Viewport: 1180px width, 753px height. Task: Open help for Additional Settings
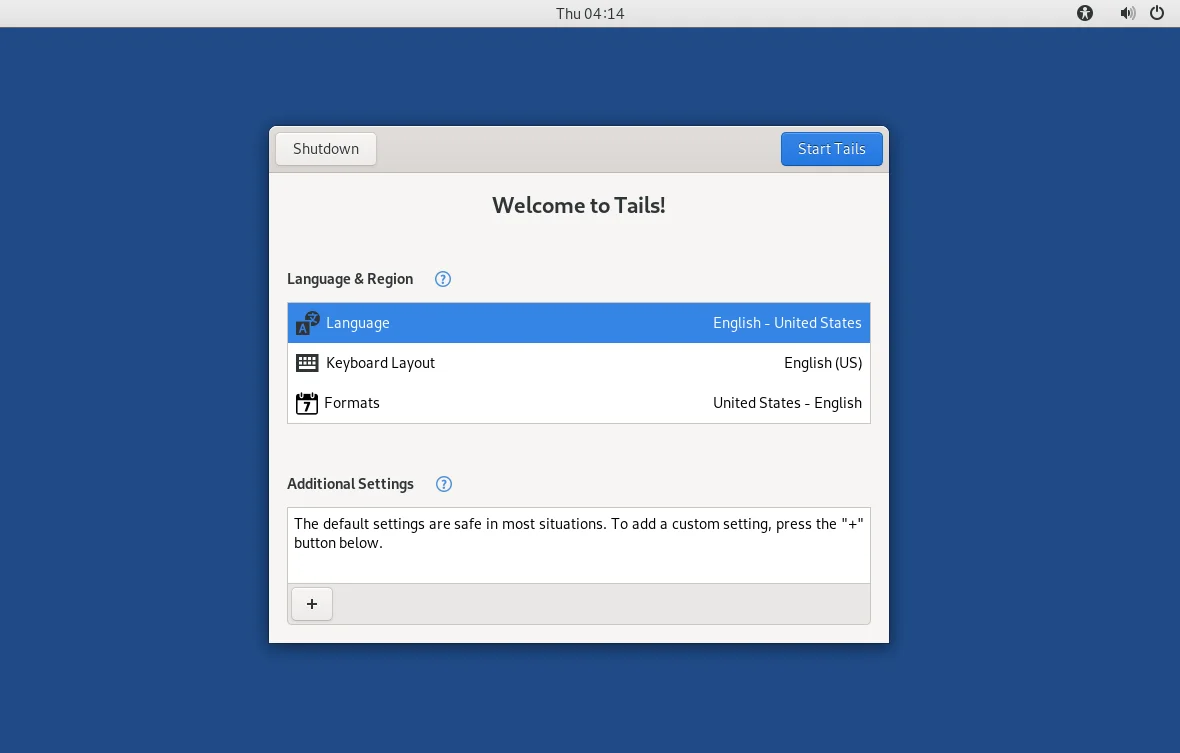tap(444, 484)
